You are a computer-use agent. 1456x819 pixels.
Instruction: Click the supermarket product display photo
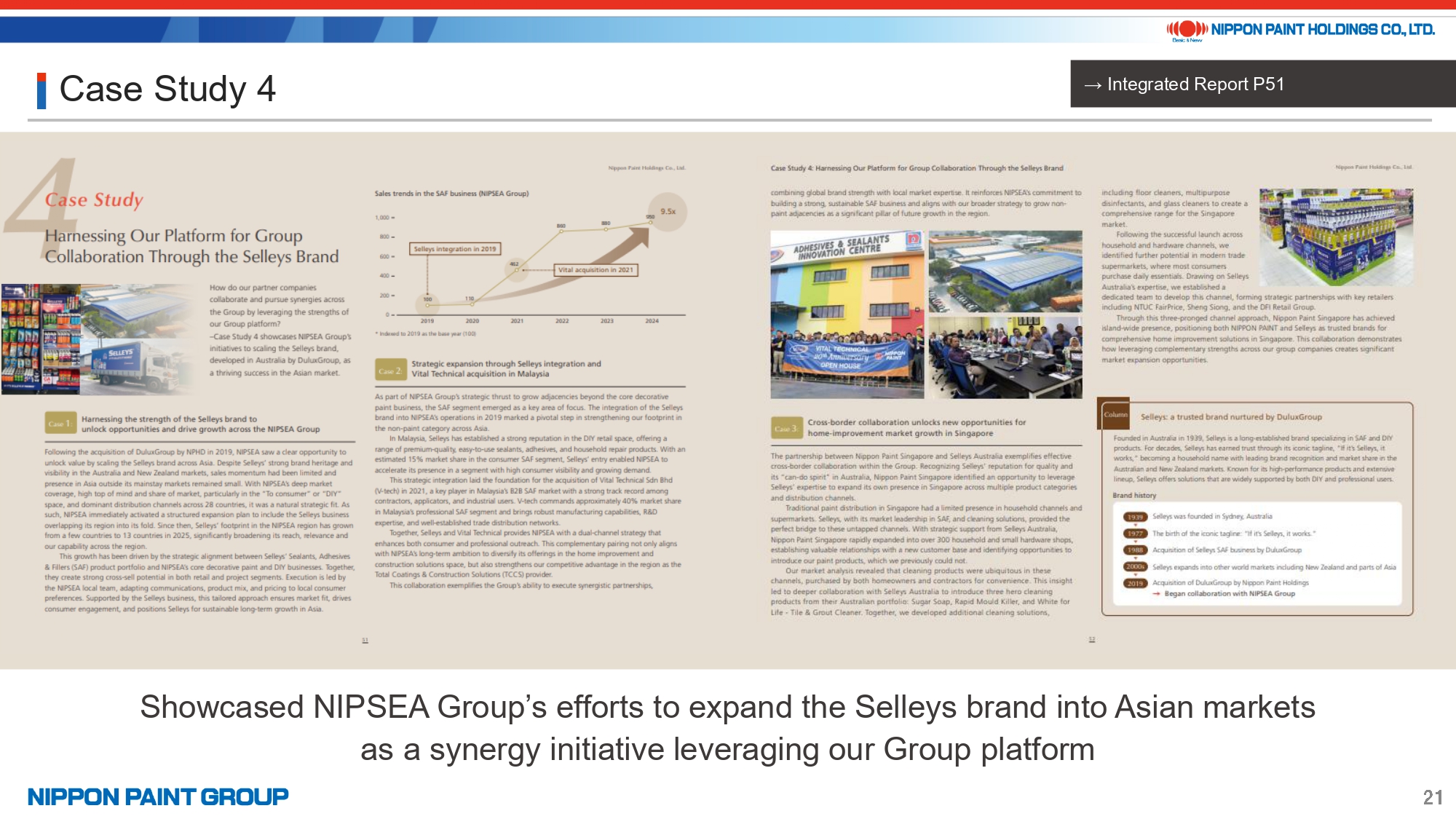1337,237
